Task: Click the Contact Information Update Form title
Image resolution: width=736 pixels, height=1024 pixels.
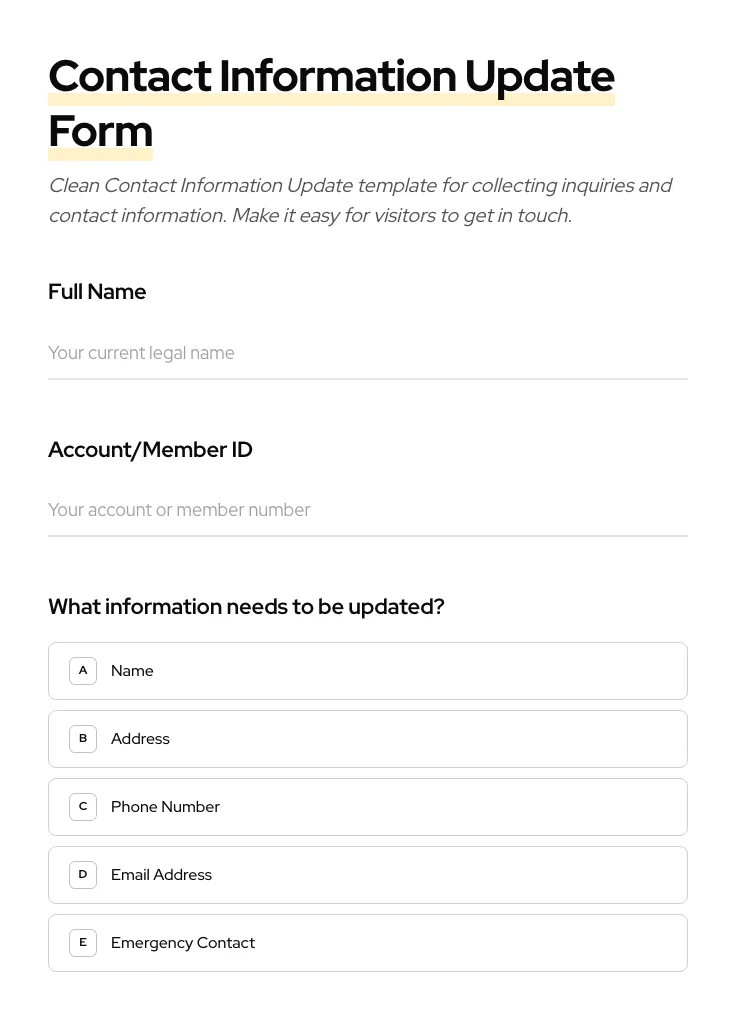Action: pos(331,76)
